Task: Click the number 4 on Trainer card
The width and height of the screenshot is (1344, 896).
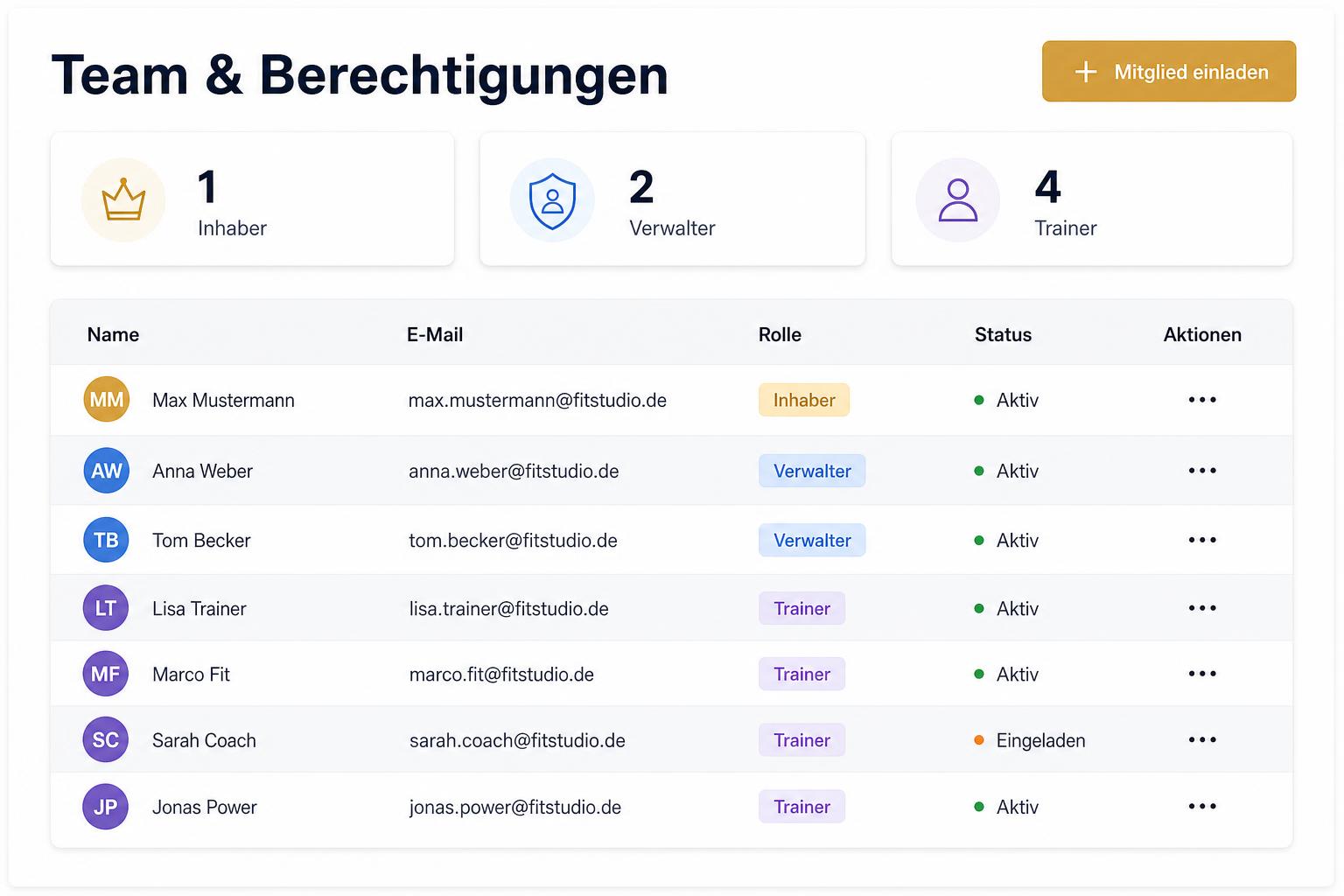Action: pyautogui.click(x=1047, y=186)
